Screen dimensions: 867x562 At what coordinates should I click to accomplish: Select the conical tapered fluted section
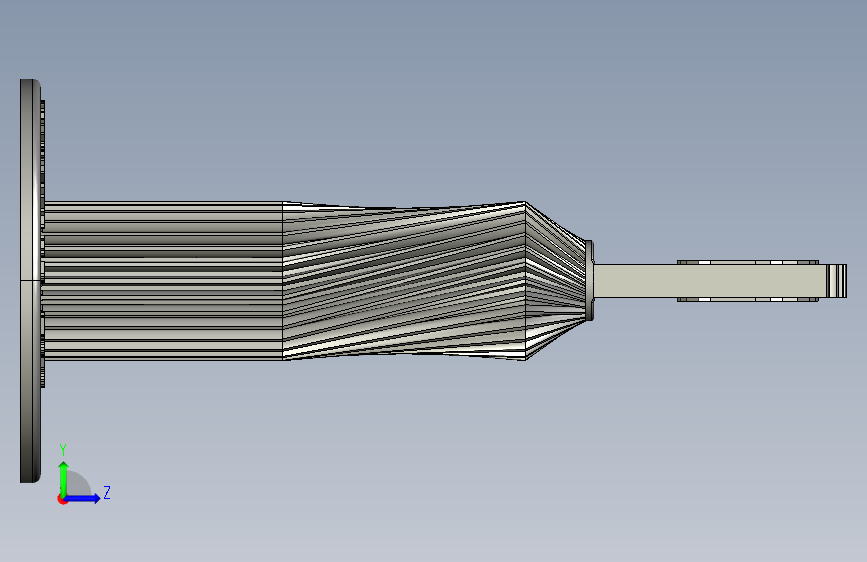(x=555, y=280)
